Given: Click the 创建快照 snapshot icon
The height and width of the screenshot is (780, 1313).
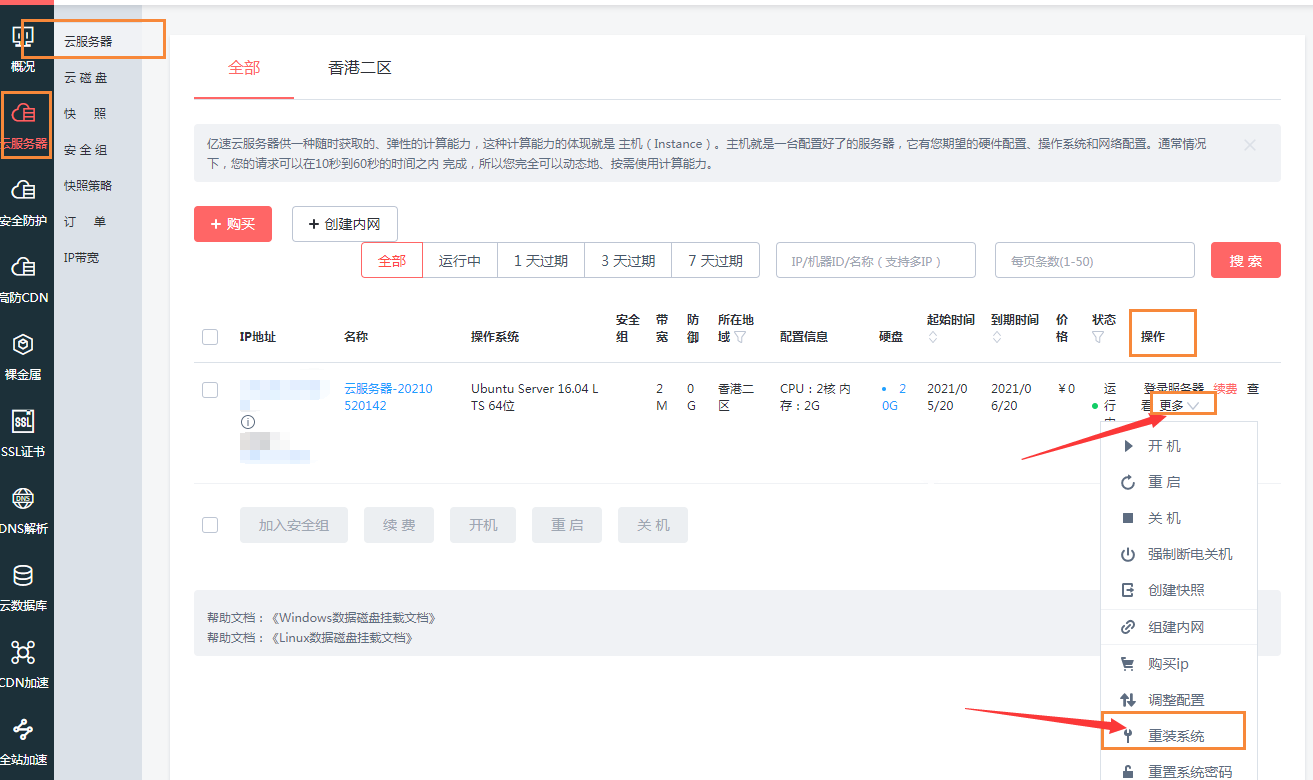Looking at the screenshot, I should (x=1128, y=590).
